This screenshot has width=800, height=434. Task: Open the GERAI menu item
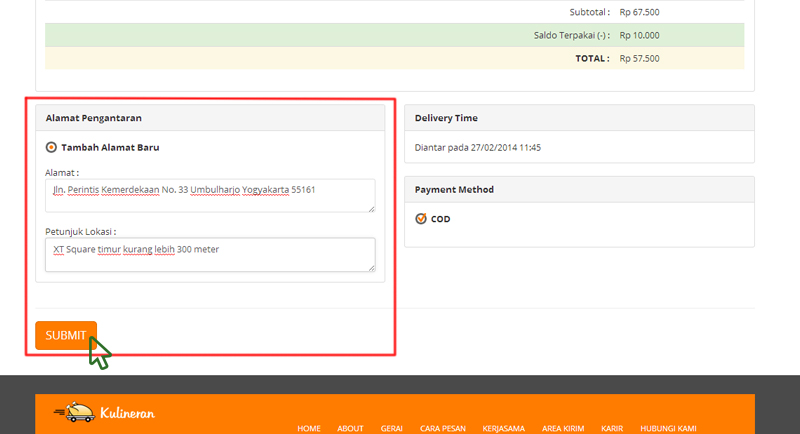[392, 428]
